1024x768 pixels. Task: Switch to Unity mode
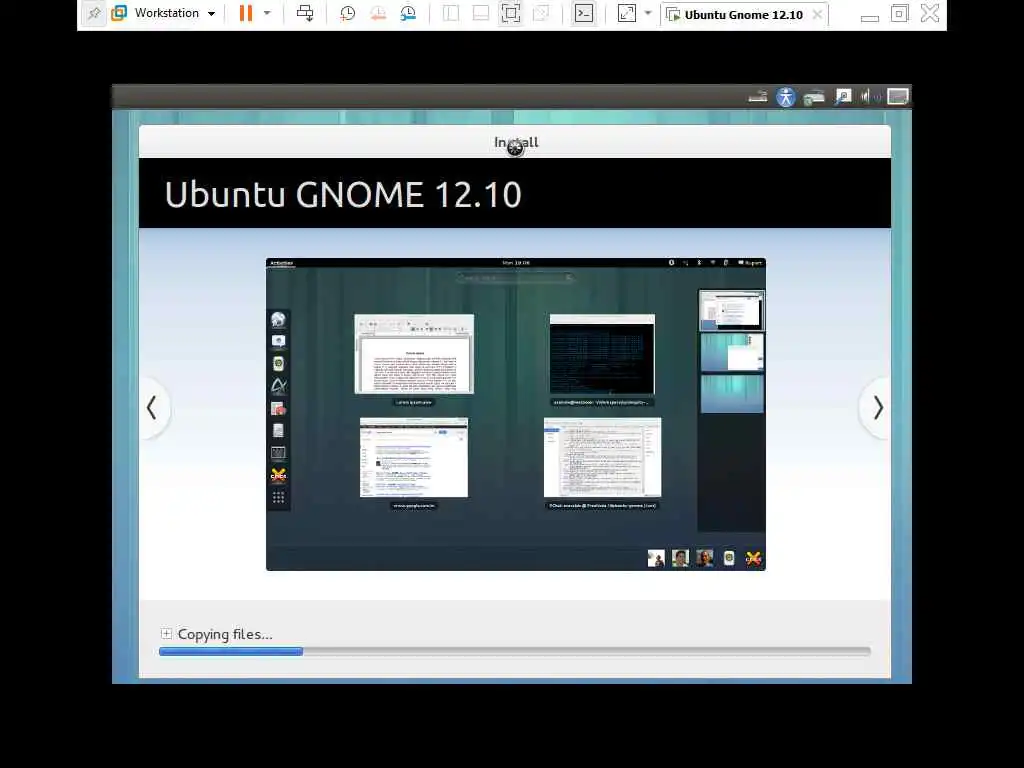[541, 13]
